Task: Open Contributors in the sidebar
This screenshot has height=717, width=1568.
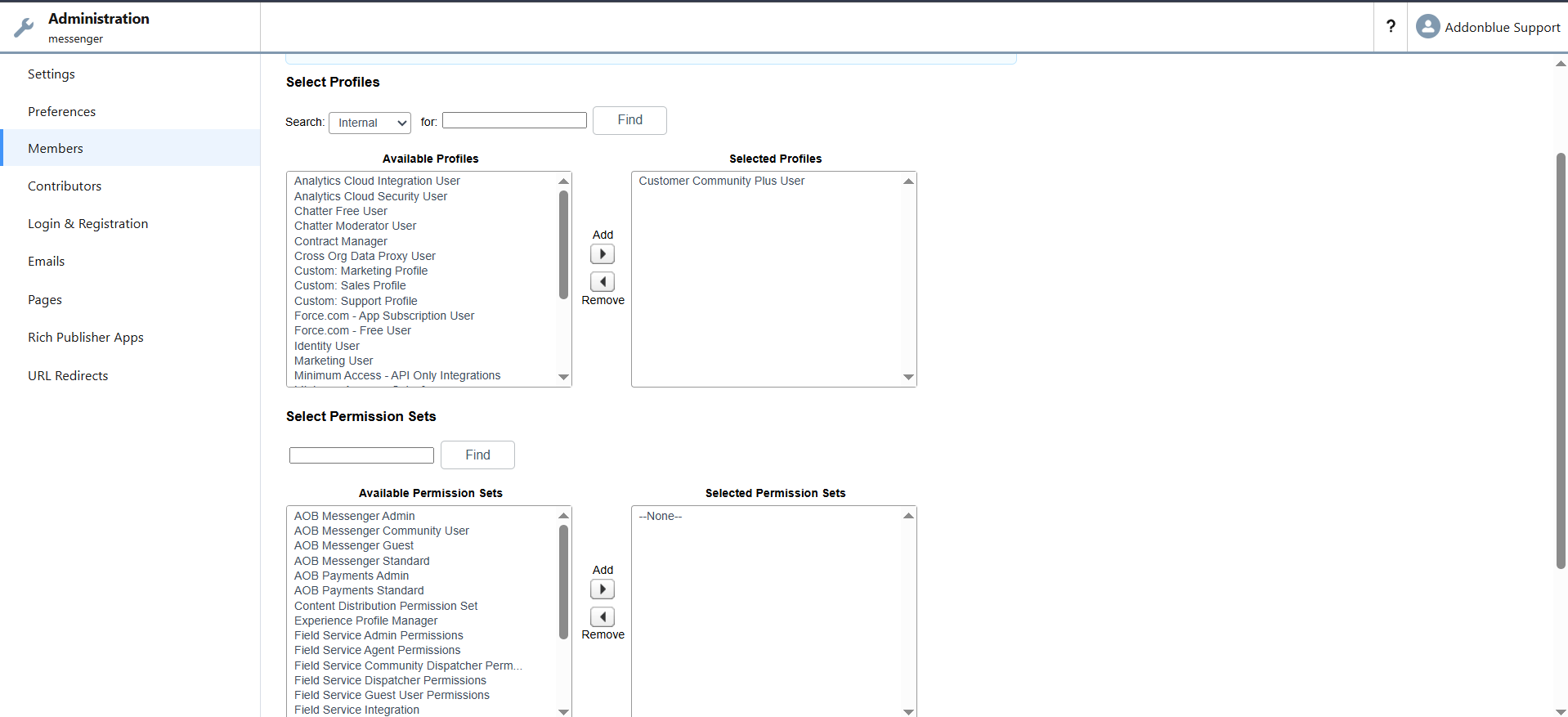Action: click(x=65, y=186)
